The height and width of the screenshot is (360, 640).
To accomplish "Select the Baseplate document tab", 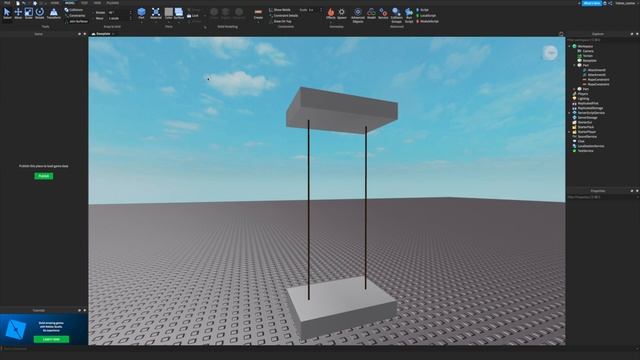I will pos(103,34).
